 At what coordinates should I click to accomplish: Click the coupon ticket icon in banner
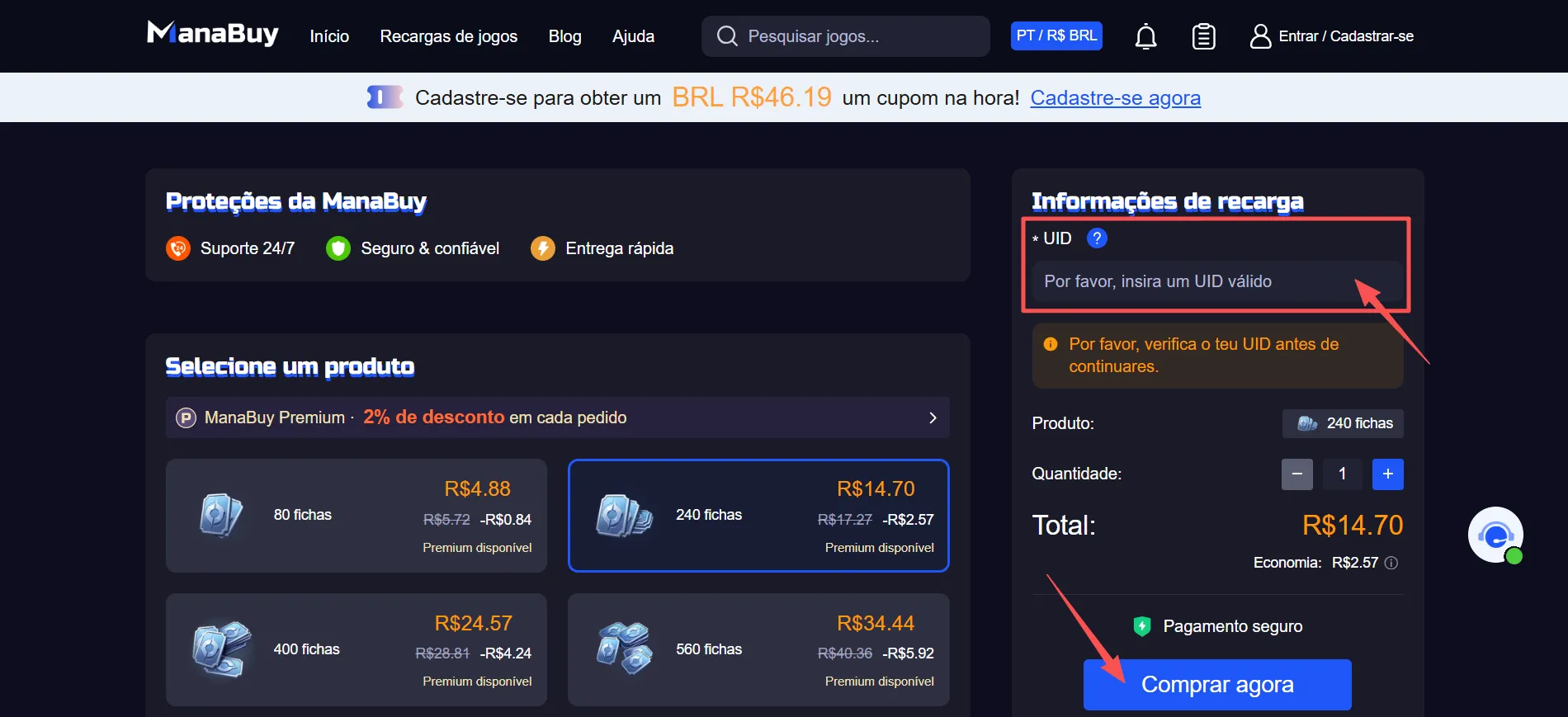(x=385, y=97)
